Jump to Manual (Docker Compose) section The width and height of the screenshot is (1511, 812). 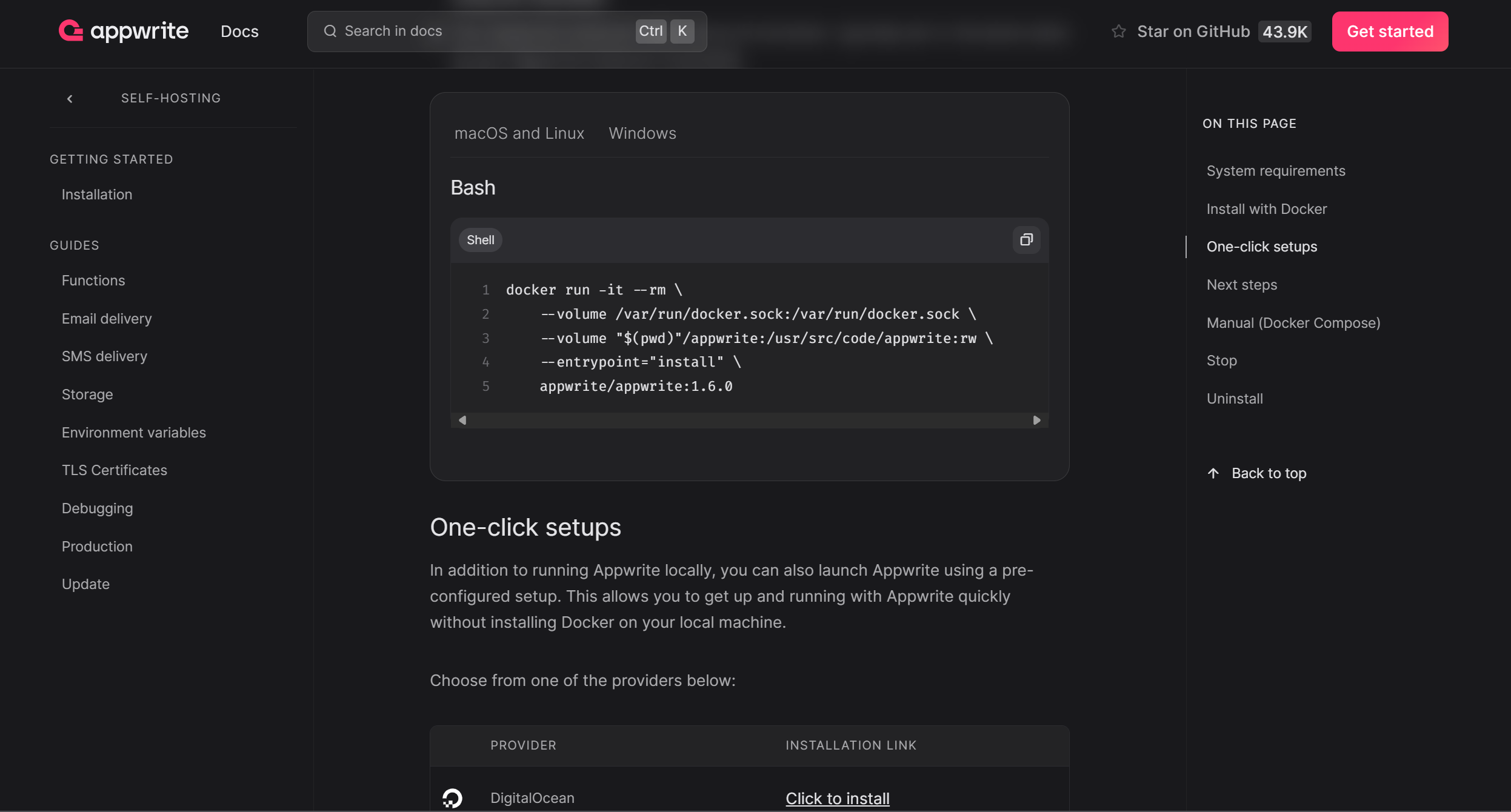(1293, 323)
